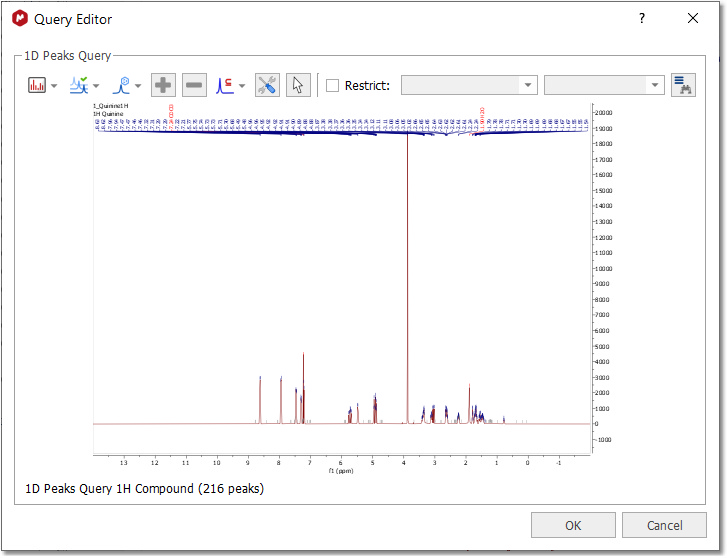
Task: Click the tallest peak near 3.9 ppm
Action: 408,278
